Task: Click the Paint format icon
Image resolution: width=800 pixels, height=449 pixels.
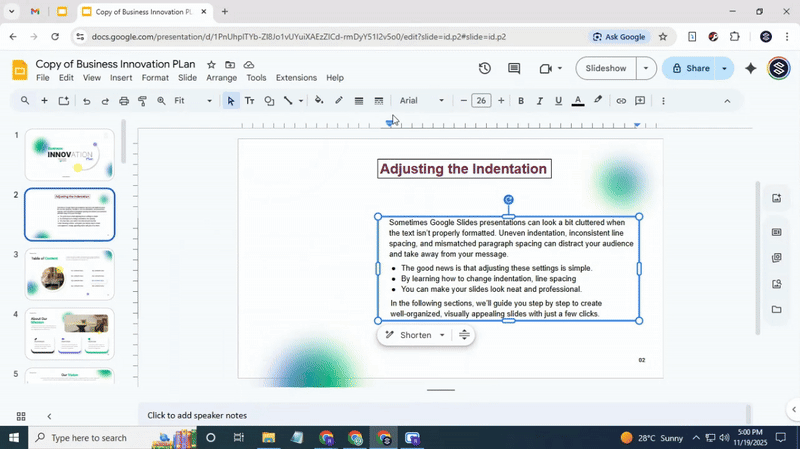Action: coord(142,101)
